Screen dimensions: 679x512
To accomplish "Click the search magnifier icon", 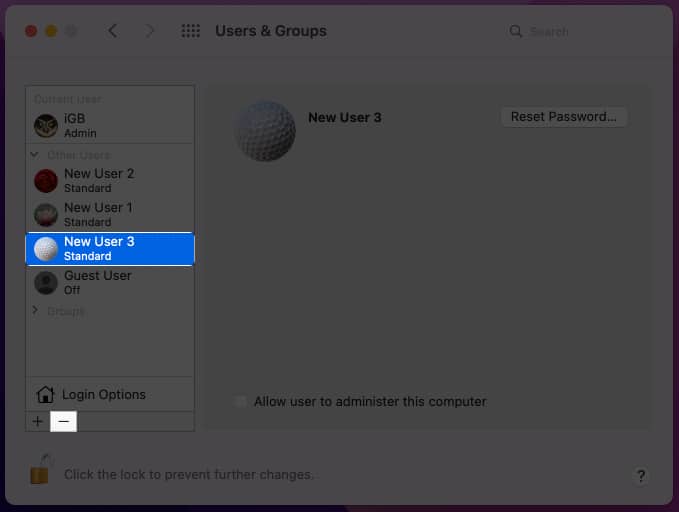I will (x=515, y=31).
